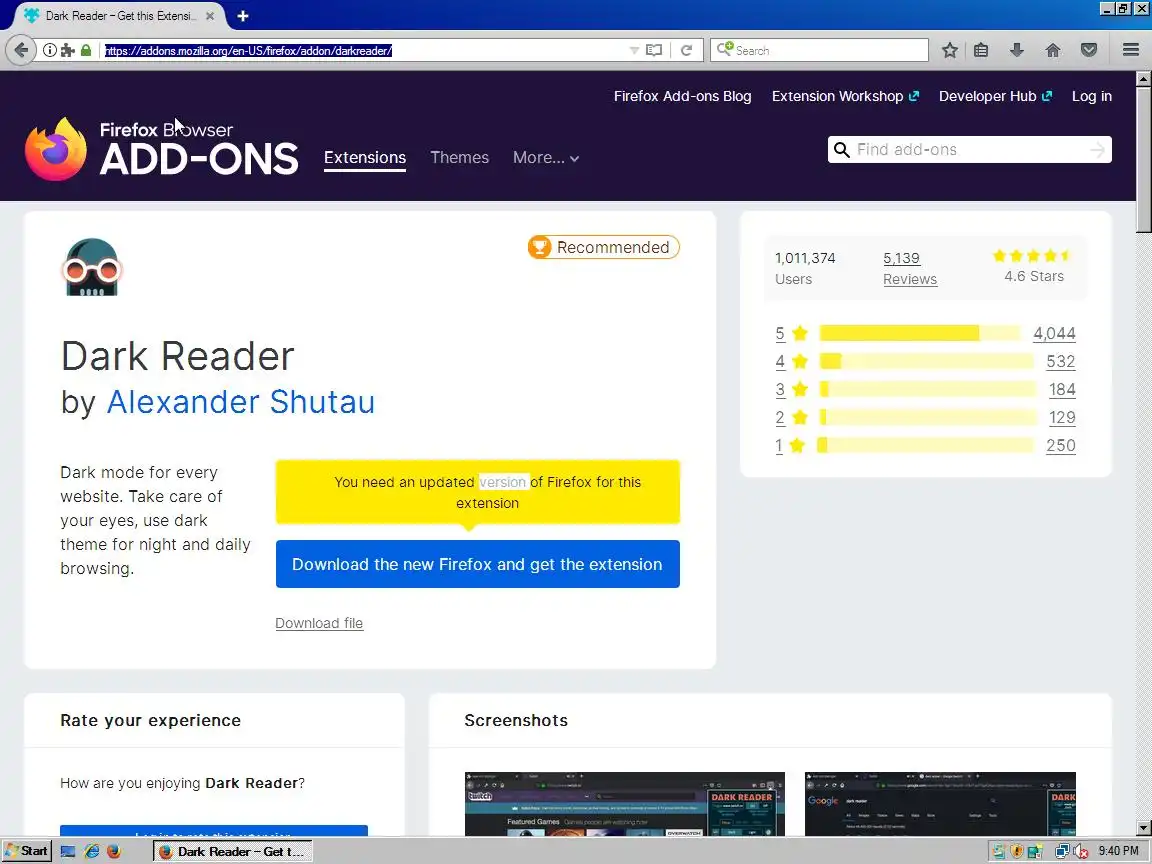Open site information info icon
Viewport: 1152px width, 864px height.
point(49,50)
